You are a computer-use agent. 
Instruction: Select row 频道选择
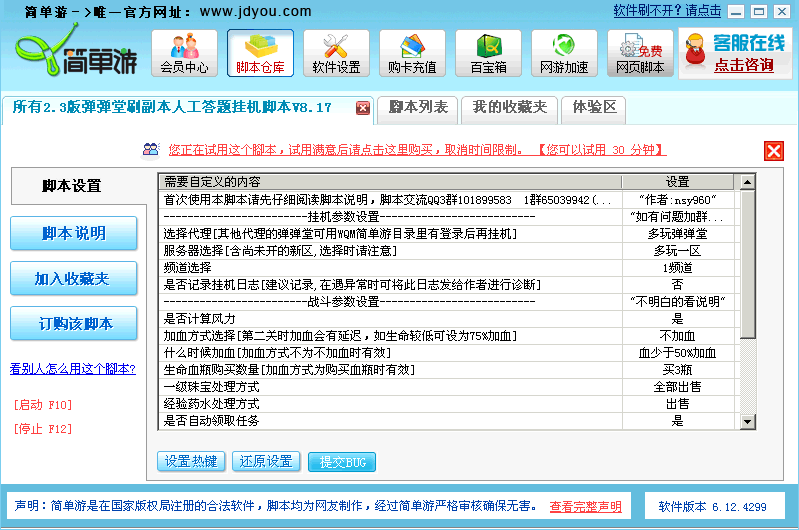tap(390, 268)
